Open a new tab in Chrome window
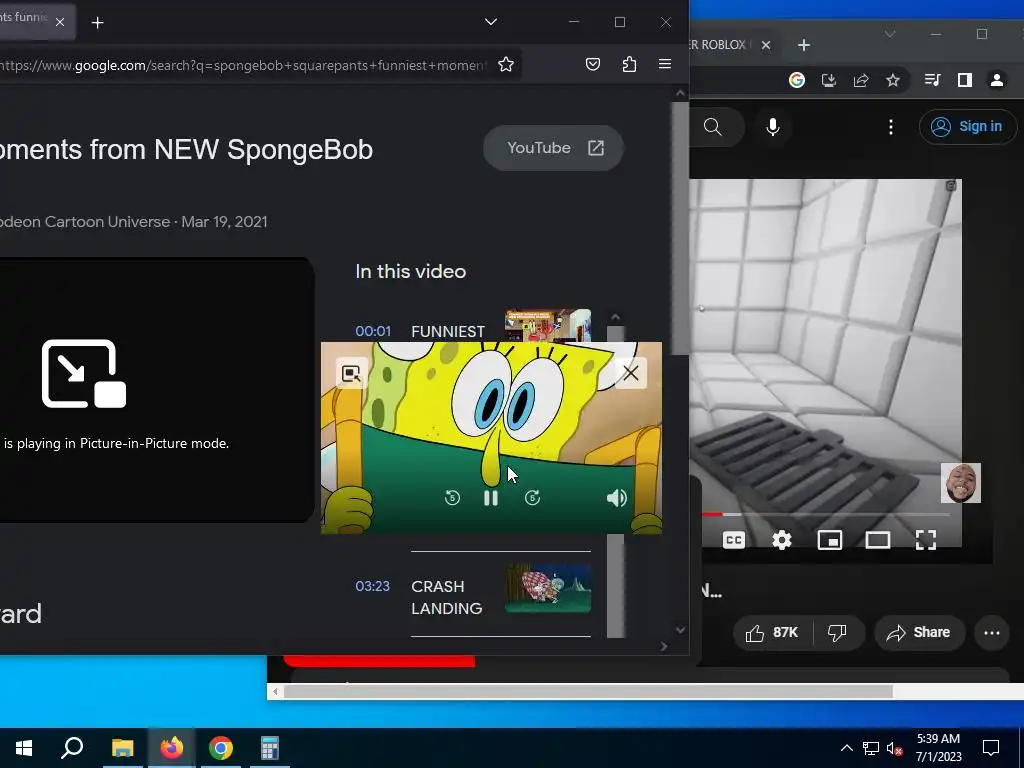The image size is (1024, 768). pyautogui.click(x=804, y=44)
